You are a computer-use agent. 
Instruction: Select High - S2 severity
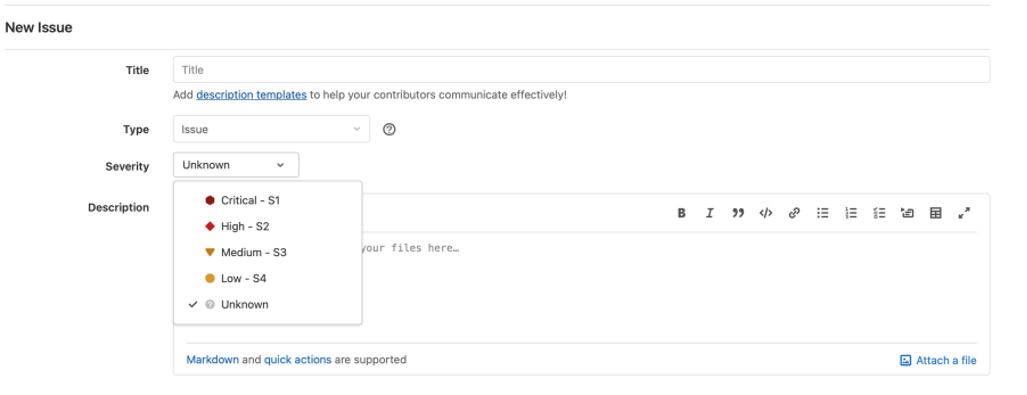tap(268, 227)
